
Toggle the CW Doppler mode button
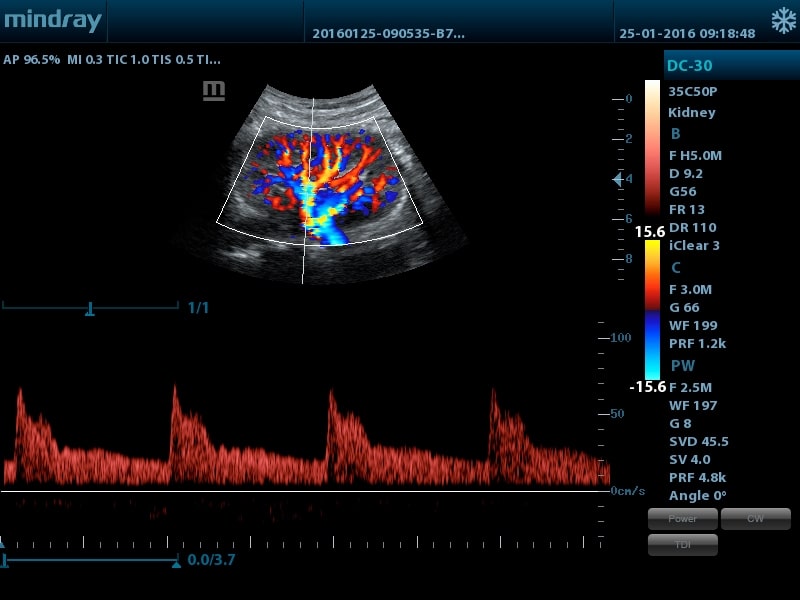coord(755,519)
